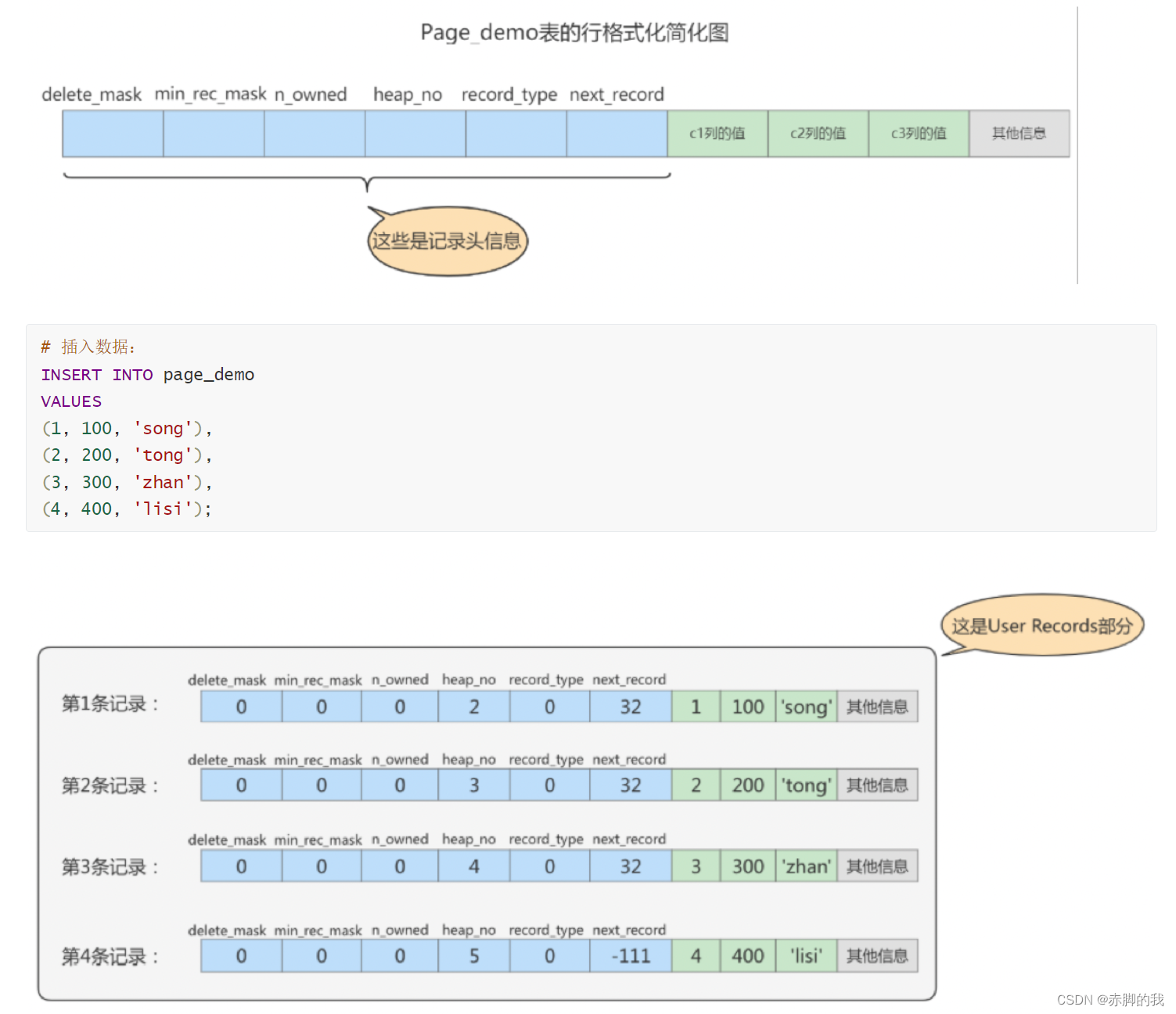Click next_record 32 in the 第3条记录 row

point(631,866)
